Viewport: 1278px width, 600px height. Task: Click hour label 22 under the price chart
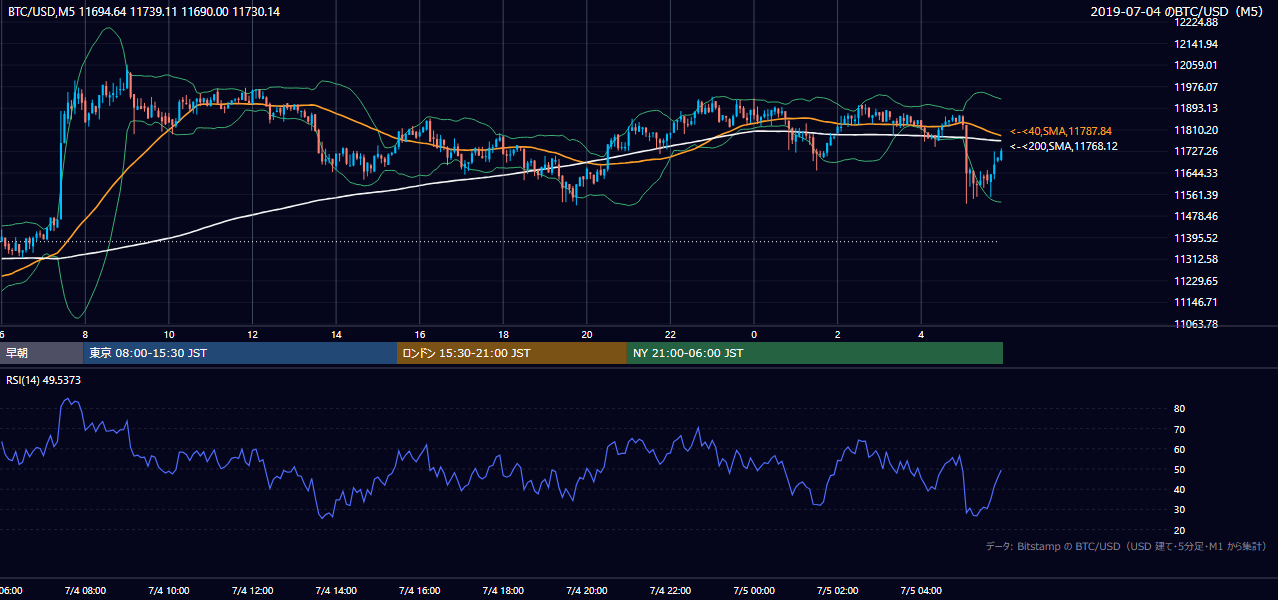[x=671, y=334]
